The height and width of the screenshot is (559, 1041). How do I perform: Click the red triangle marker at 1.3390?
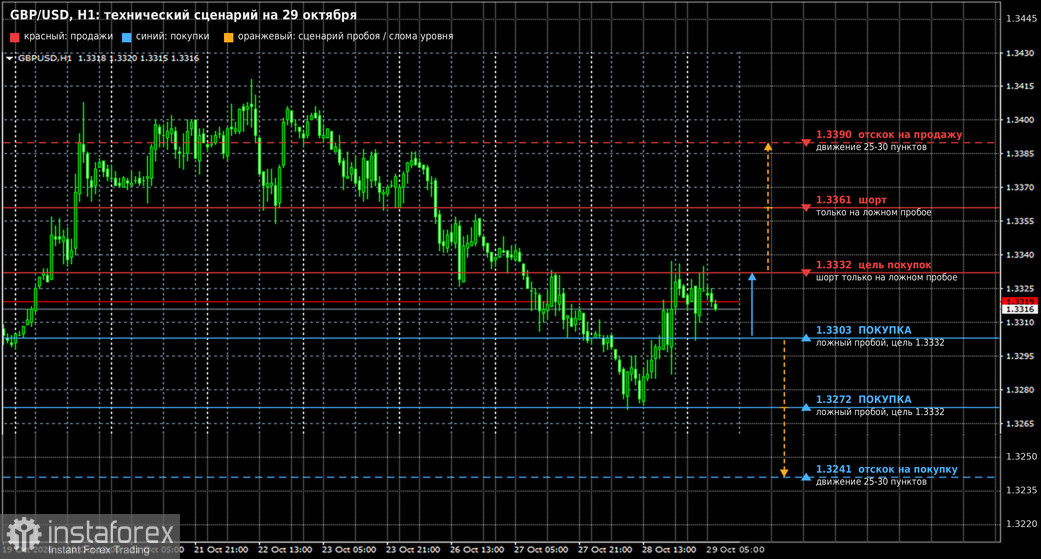[x=806, y=143]
